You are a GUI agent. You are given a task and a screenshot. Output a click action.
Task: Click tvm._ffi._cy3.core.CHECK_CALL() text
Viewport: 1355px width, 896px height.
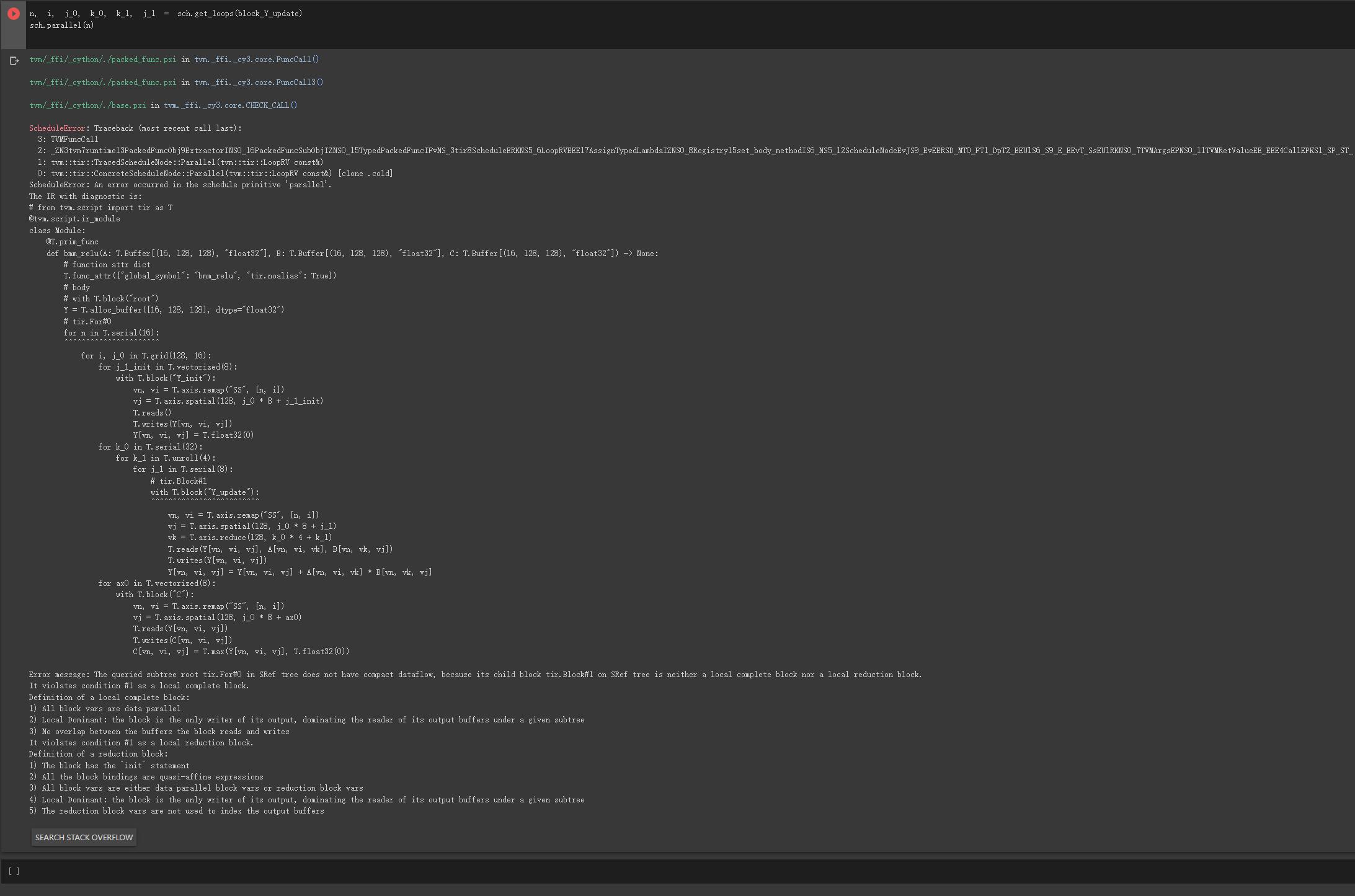click(231, 105)
